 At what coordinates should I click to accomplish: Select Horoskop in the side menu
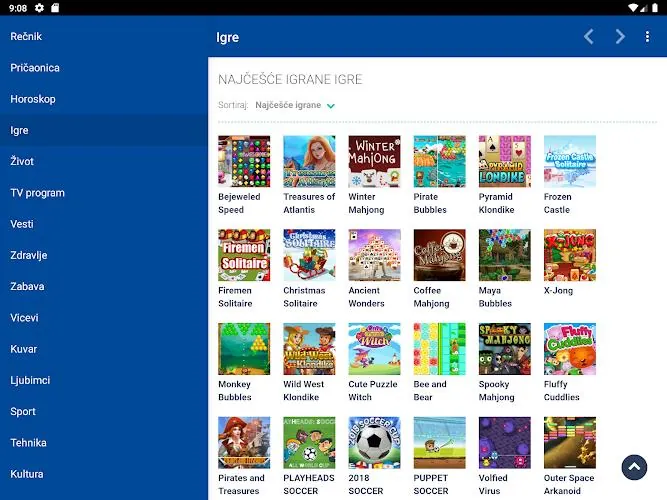(33, 99)
